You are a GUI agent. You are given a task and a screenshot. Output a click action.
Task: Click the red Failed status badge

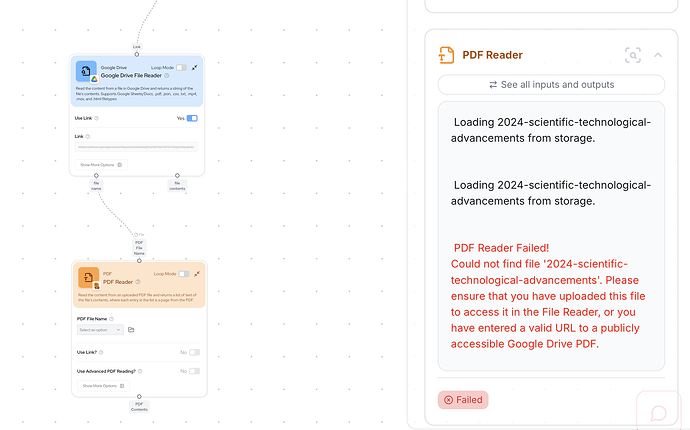click(463, 400)
